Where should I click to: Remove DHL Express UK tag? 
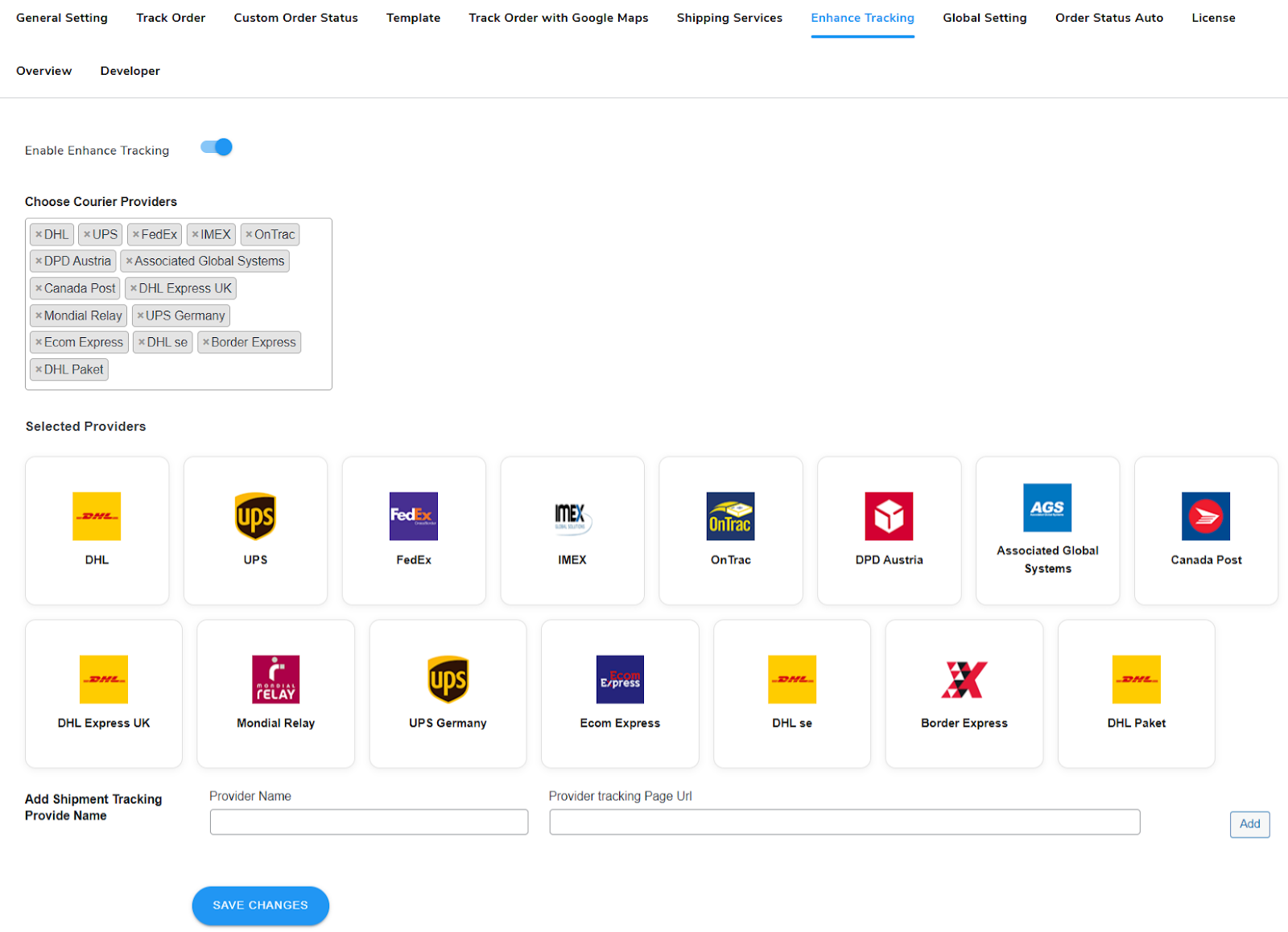134,288
